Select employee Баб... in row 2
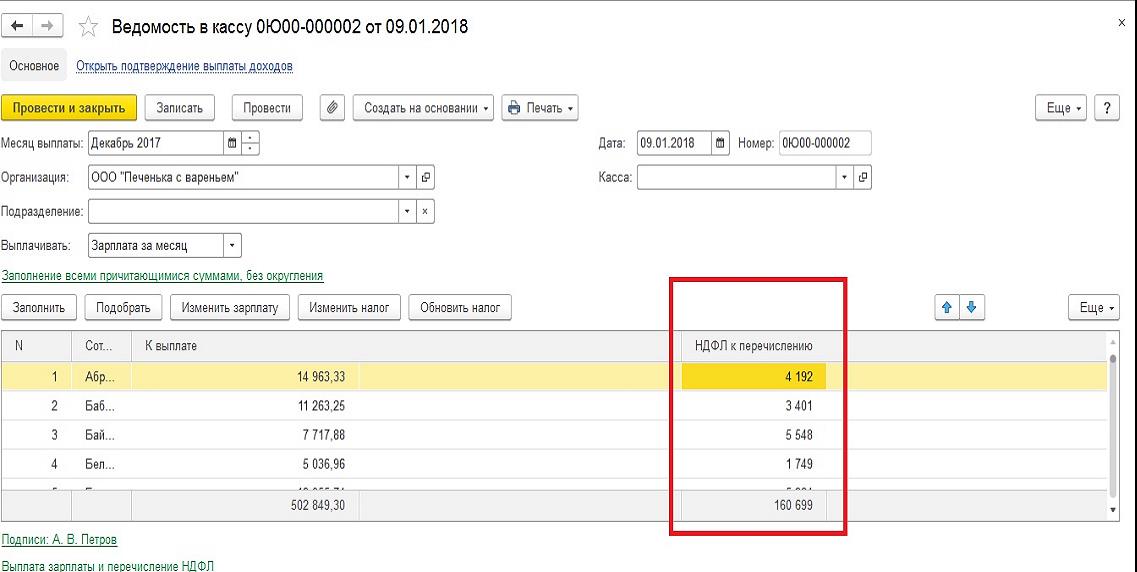The height and width of the screenshot is (572, 1137). point(102,406)
